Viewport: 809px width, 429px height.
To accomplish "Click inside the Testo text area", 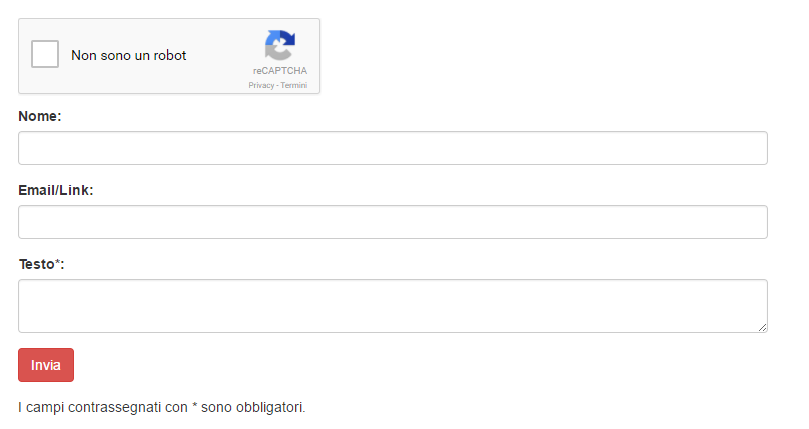I will (393, 306).
